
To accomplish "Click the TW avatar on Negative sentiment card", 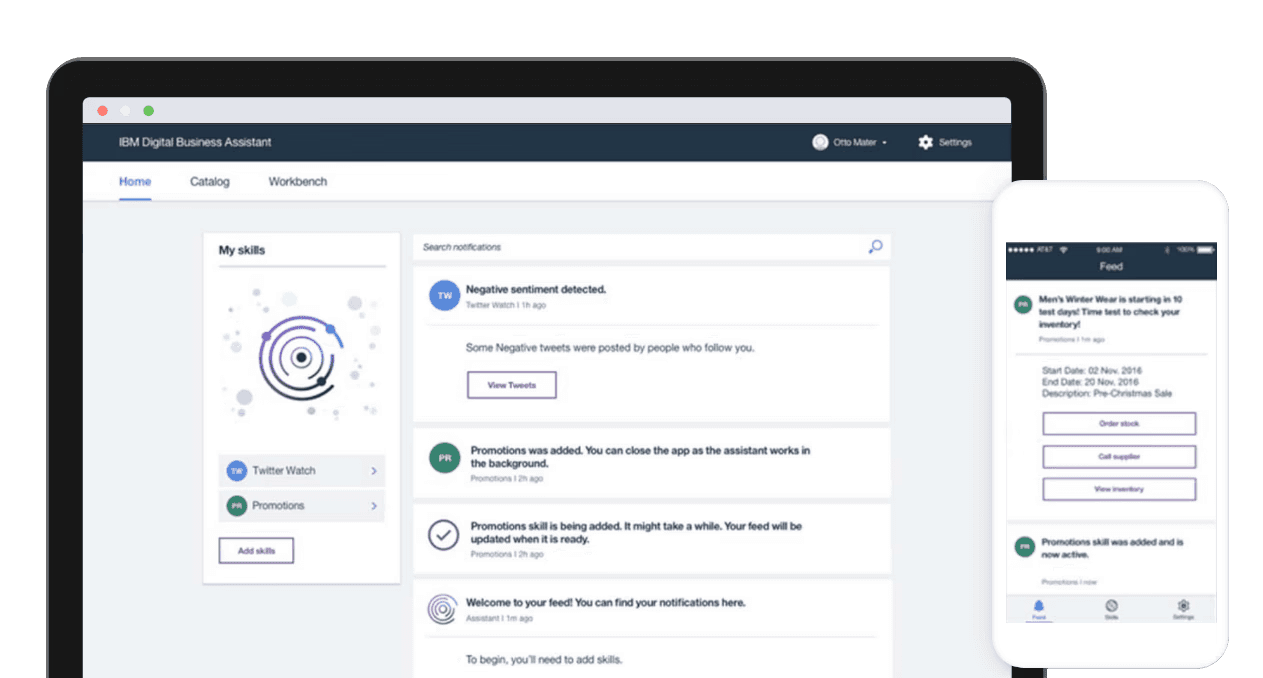I will pyautogui.click(x=444, y=296).
